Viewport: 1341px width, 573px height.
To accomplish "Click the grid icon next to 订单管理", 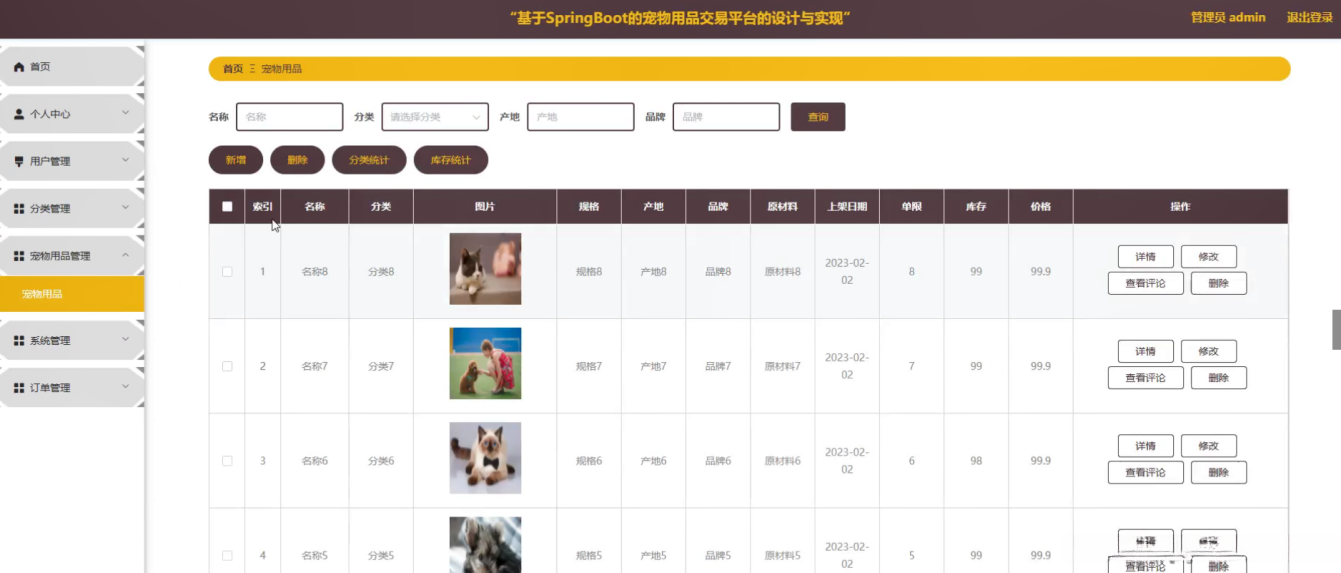I will (18, 388).
